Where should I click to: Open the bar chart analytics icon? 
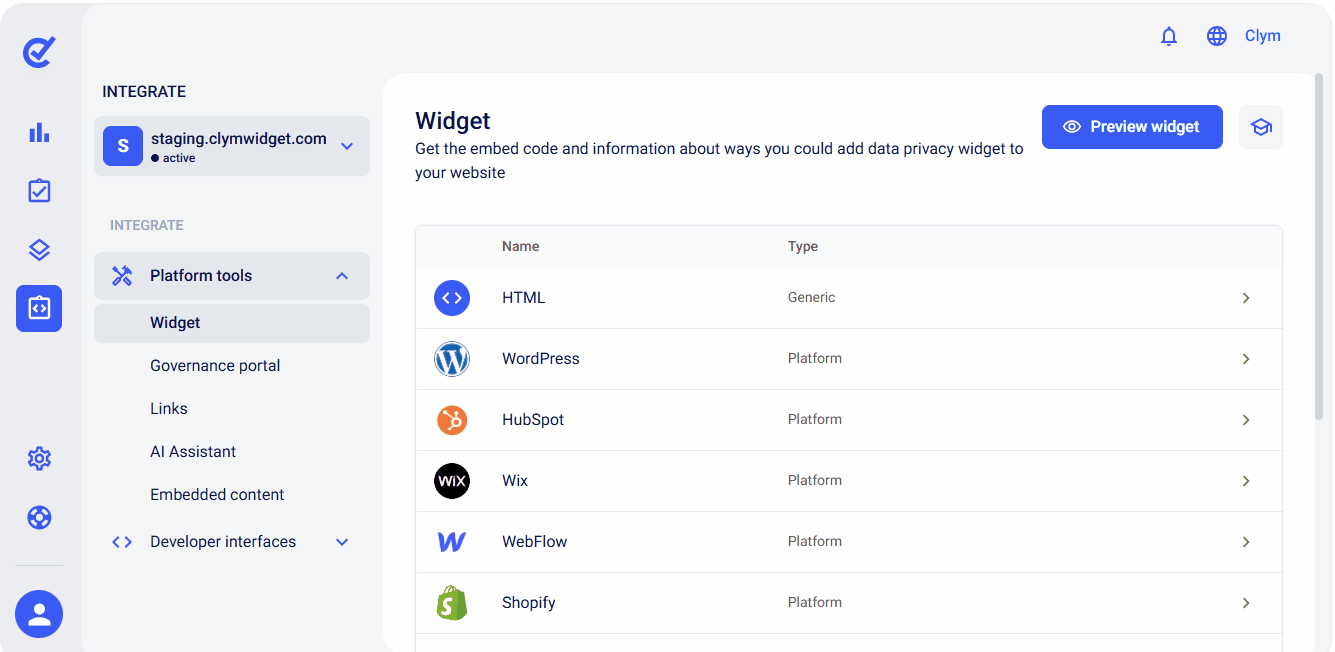39,132
